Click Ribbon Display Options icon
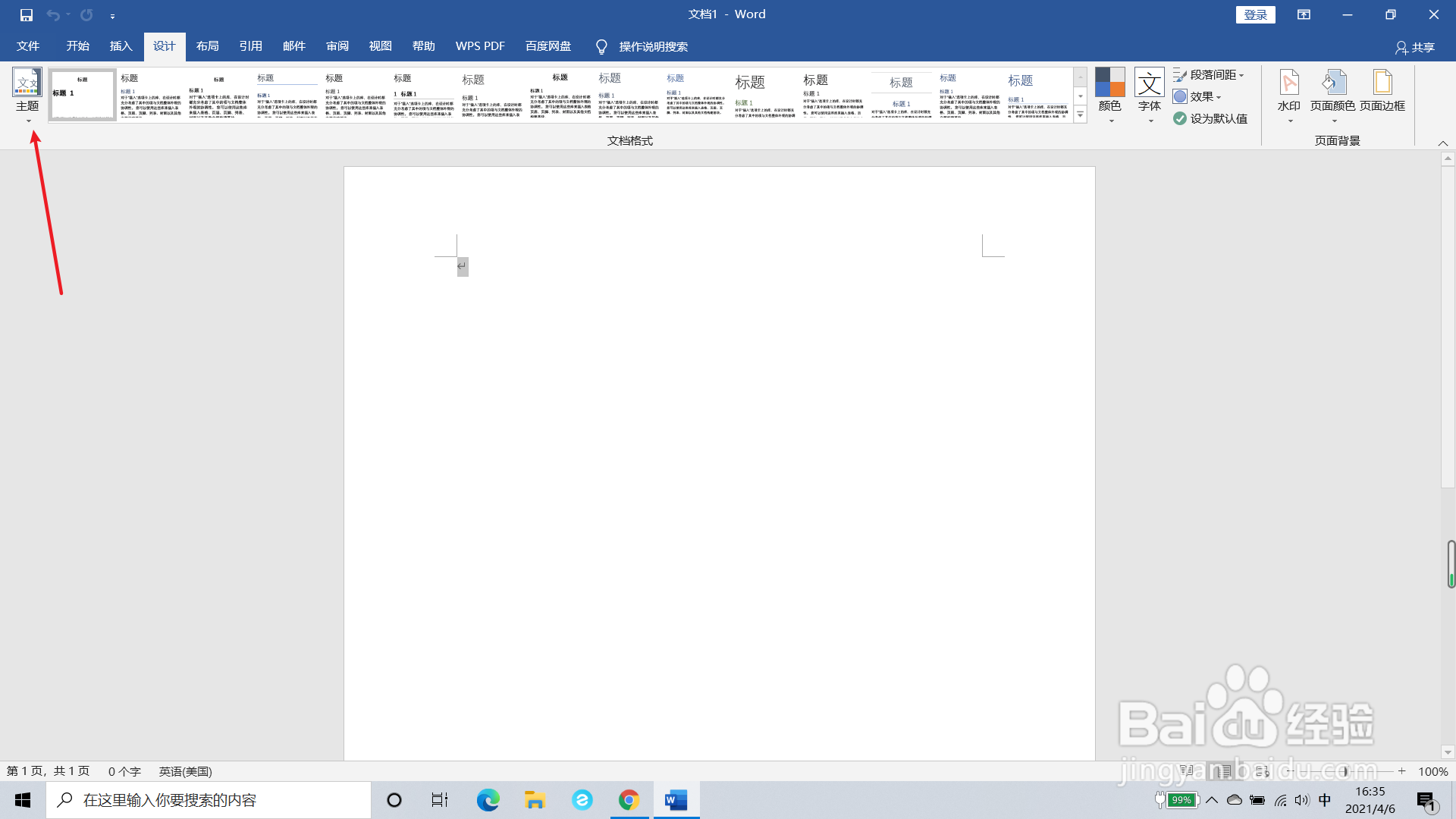Screen dimensions: 1456x819 (1304, 14)
